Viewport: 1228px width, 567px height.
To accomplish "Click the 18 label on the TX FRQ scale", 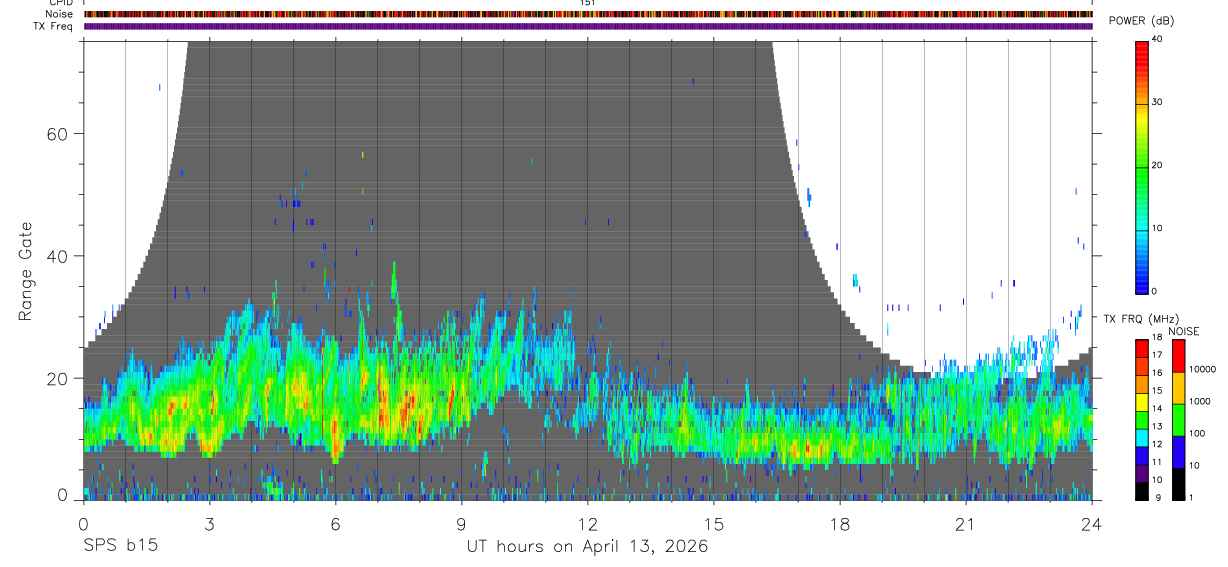I will click(1159, 340).
